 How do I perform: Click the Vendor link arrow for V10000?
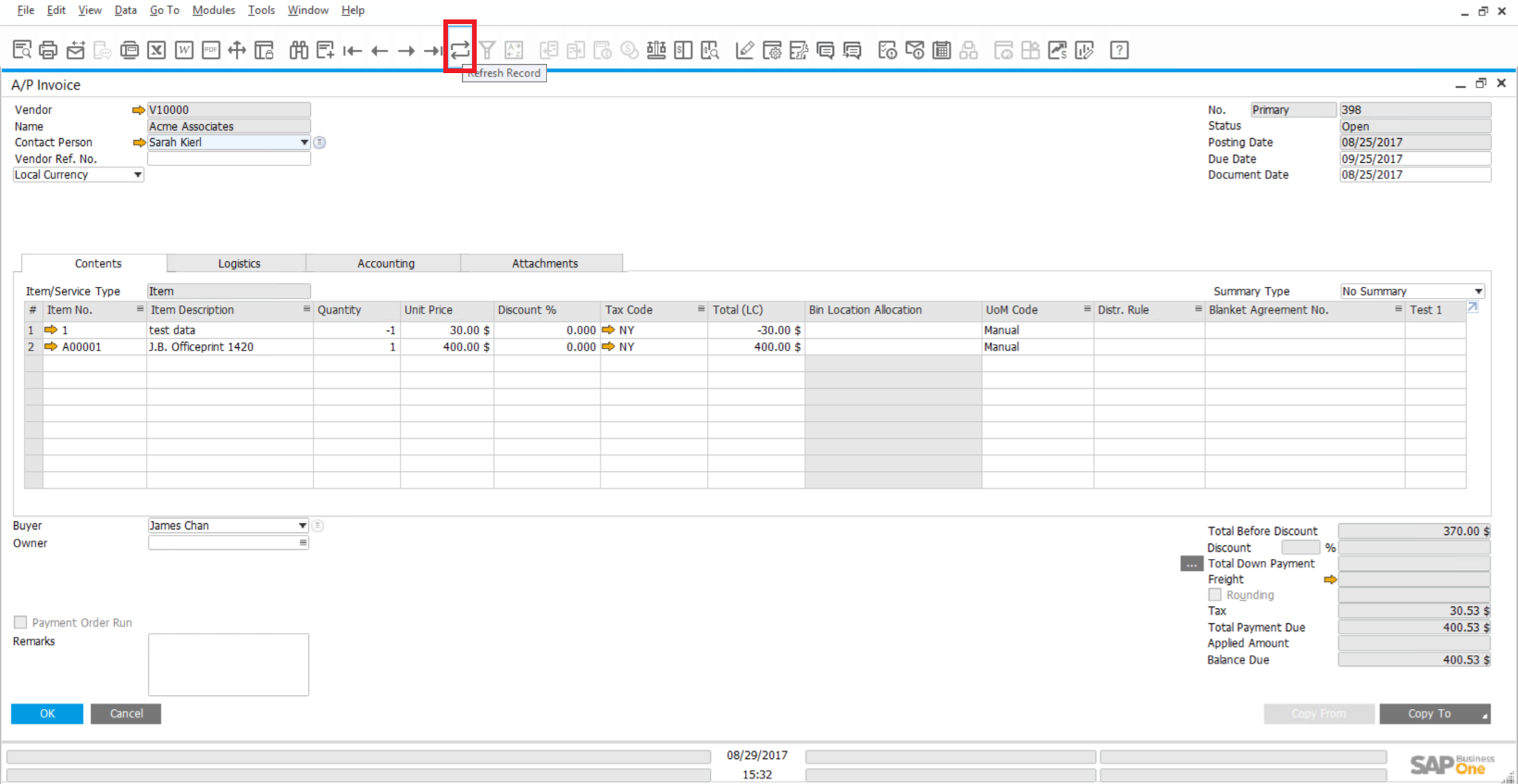139,110
